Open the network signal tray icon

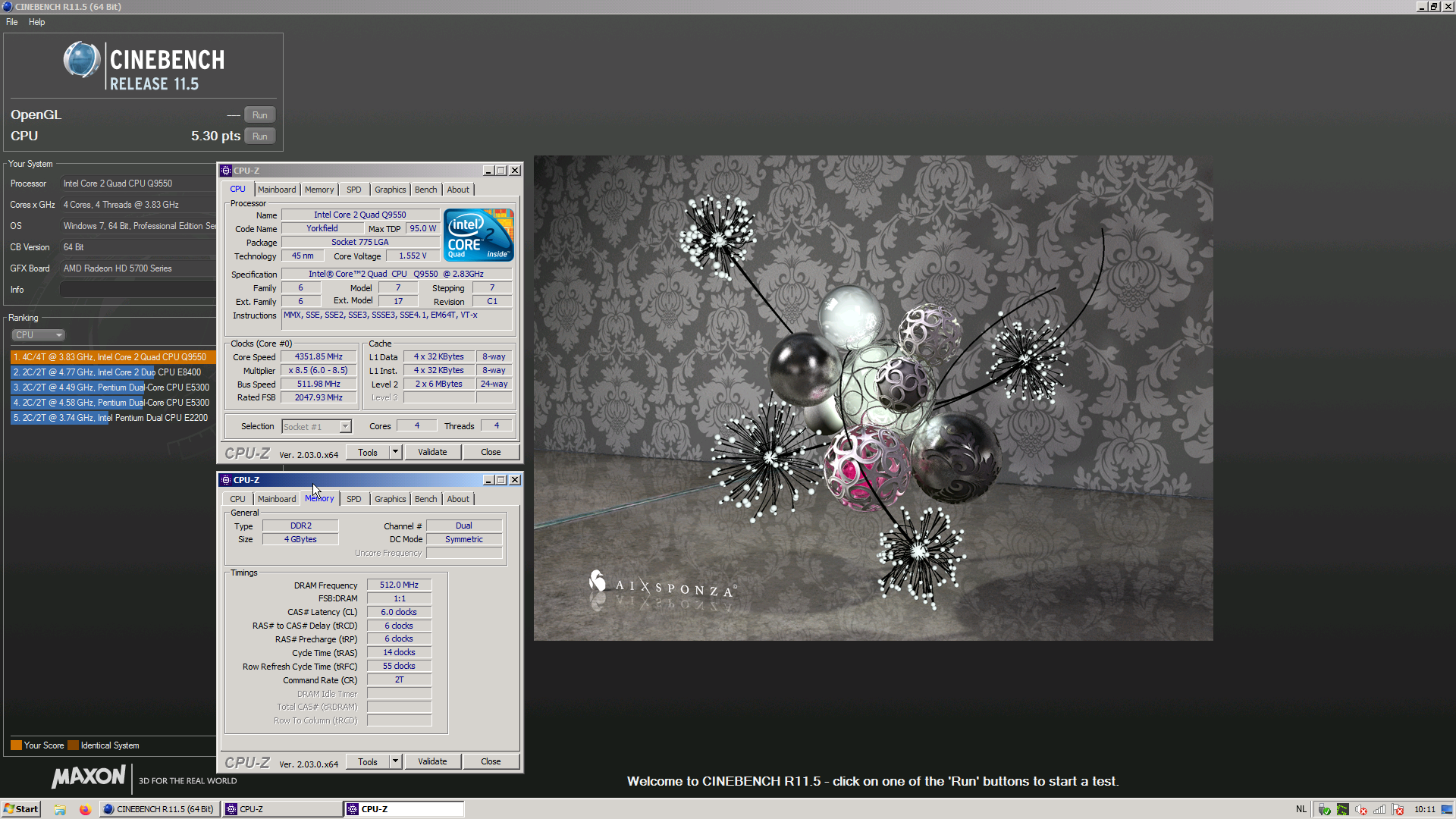coord(1379,809)
